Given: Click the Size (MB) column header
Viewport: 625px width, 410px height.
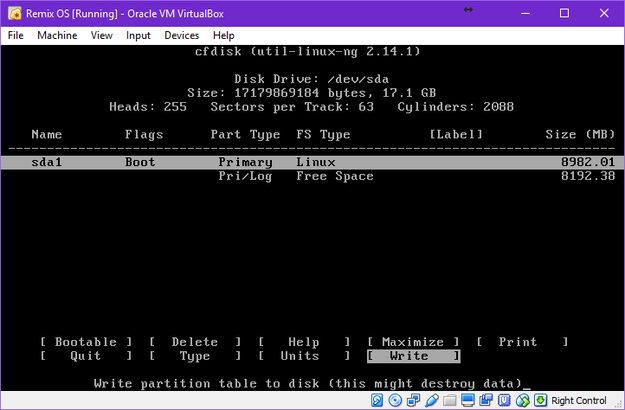Looking at the screenshot, I should [x=580, y=135].
